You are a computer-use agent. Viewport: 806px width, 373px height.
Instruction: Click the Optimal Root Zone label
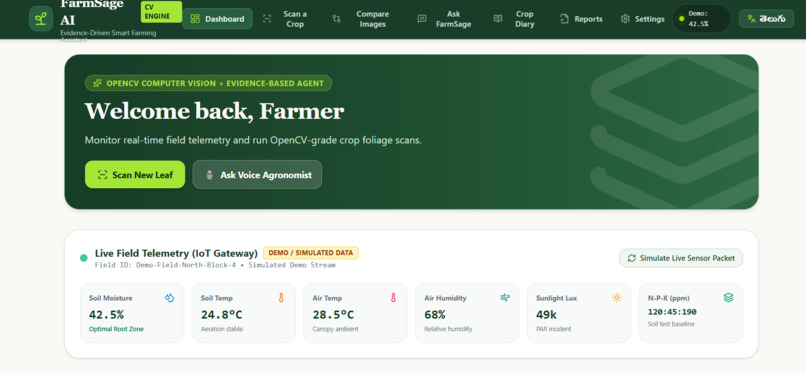click(116, 329)
